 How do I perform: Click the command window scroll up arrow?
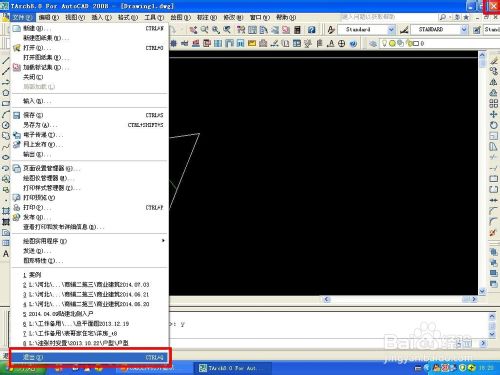pyautogui.click(x=492, y=316)
